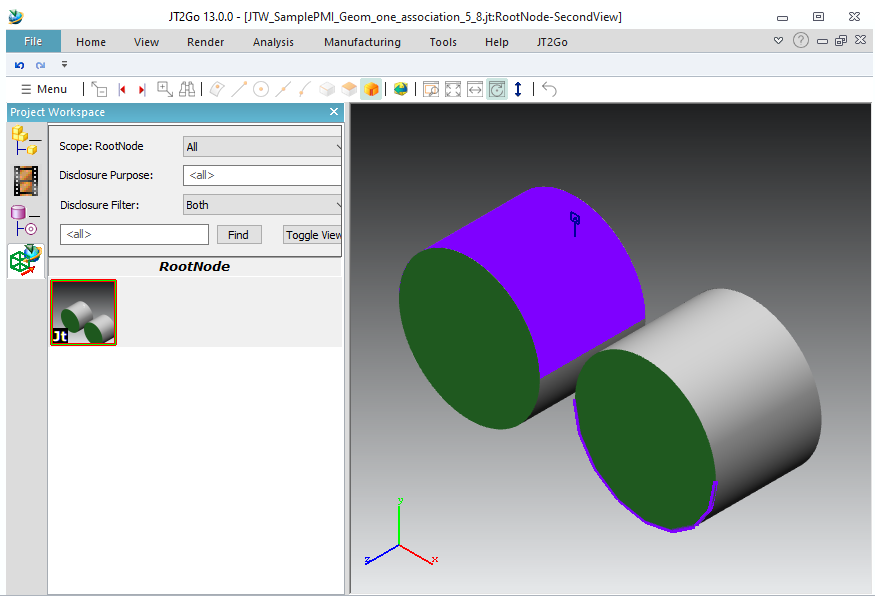Switch to the Home ribbon tab
This screenshot has width=875, height=596.
tap(91, 42)
